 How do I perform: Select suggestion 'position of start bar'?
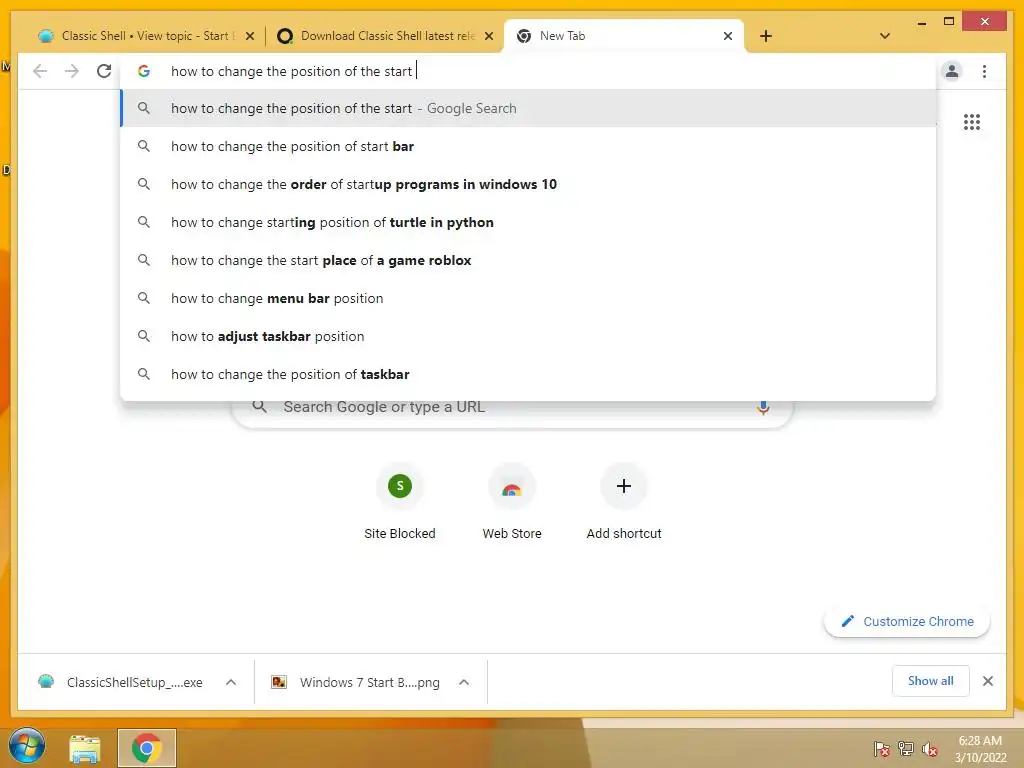(528, 146)
